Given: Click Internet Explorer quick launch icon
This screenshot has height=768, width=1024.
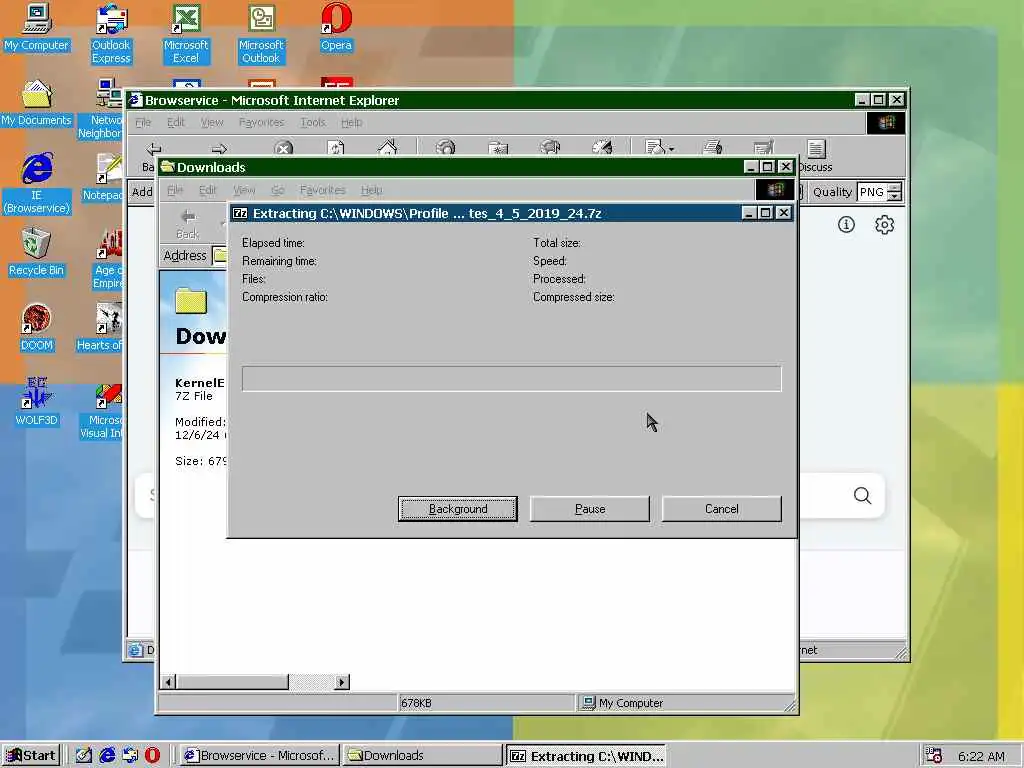Looking at the screenshot, I should point(107,755).
